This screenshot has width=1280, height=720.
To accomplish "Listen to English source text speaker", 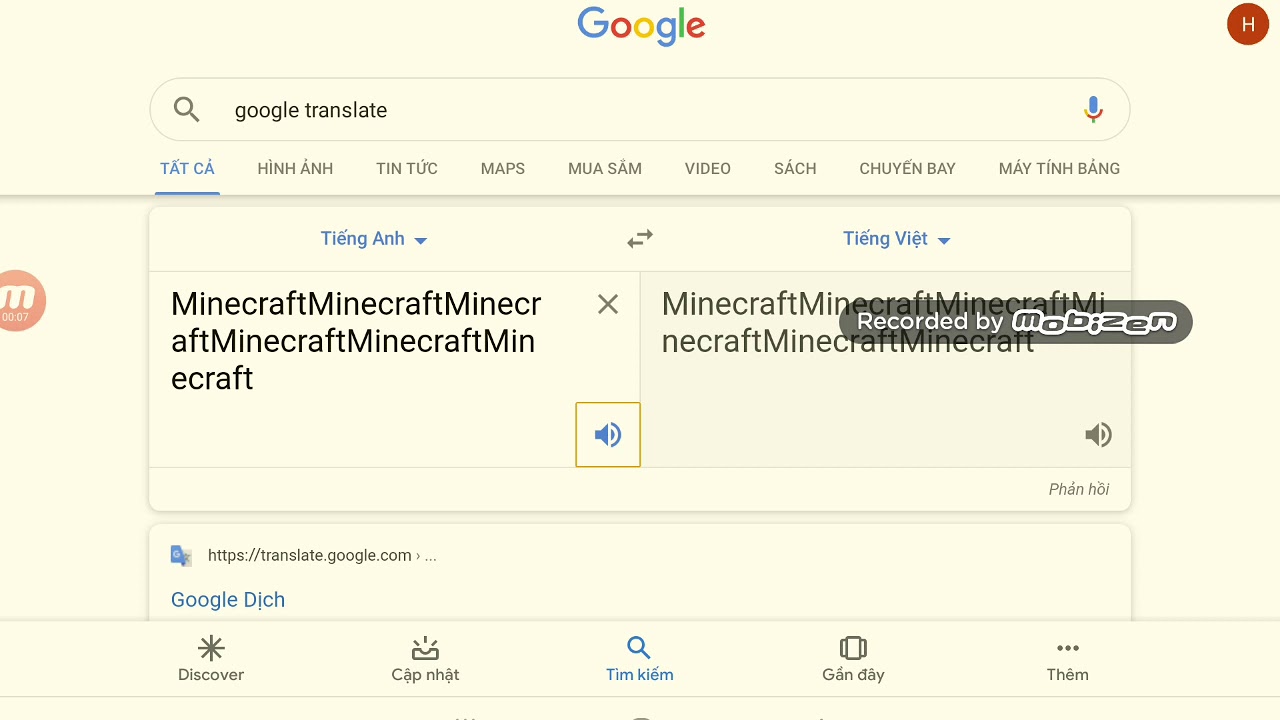I will pos(608,434).
